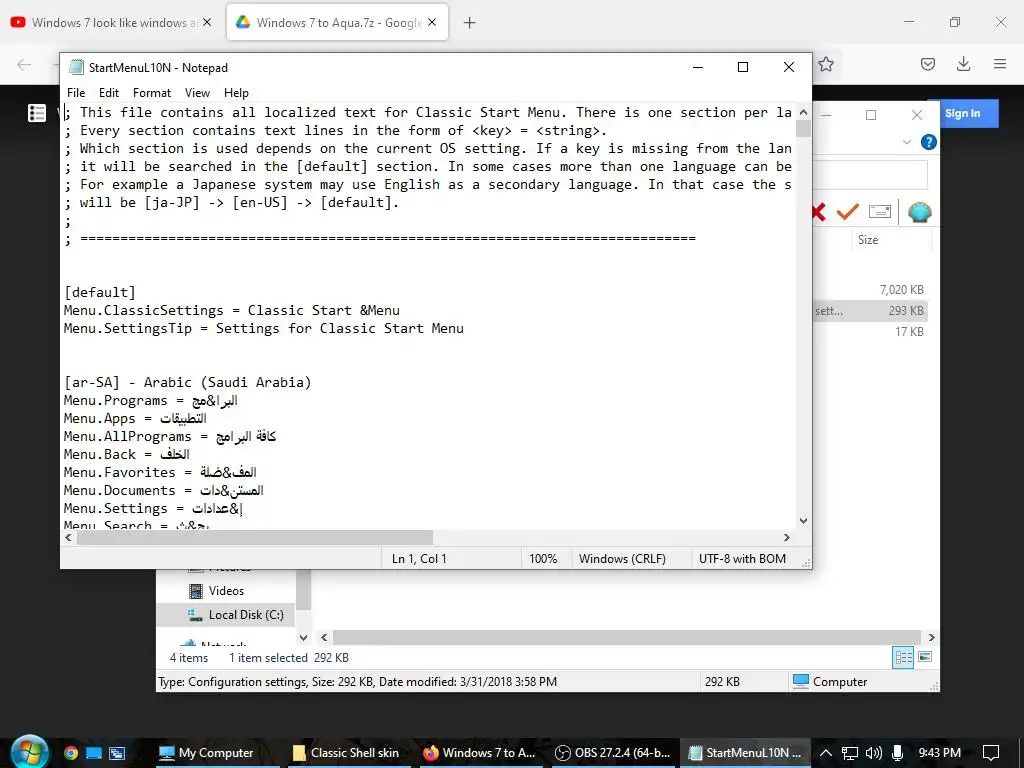Image resolution: width=1024 pixels, height=768 pixels.
Task: Click Notepad horizontal scroll right arrow
Action: tap(787, 537)
